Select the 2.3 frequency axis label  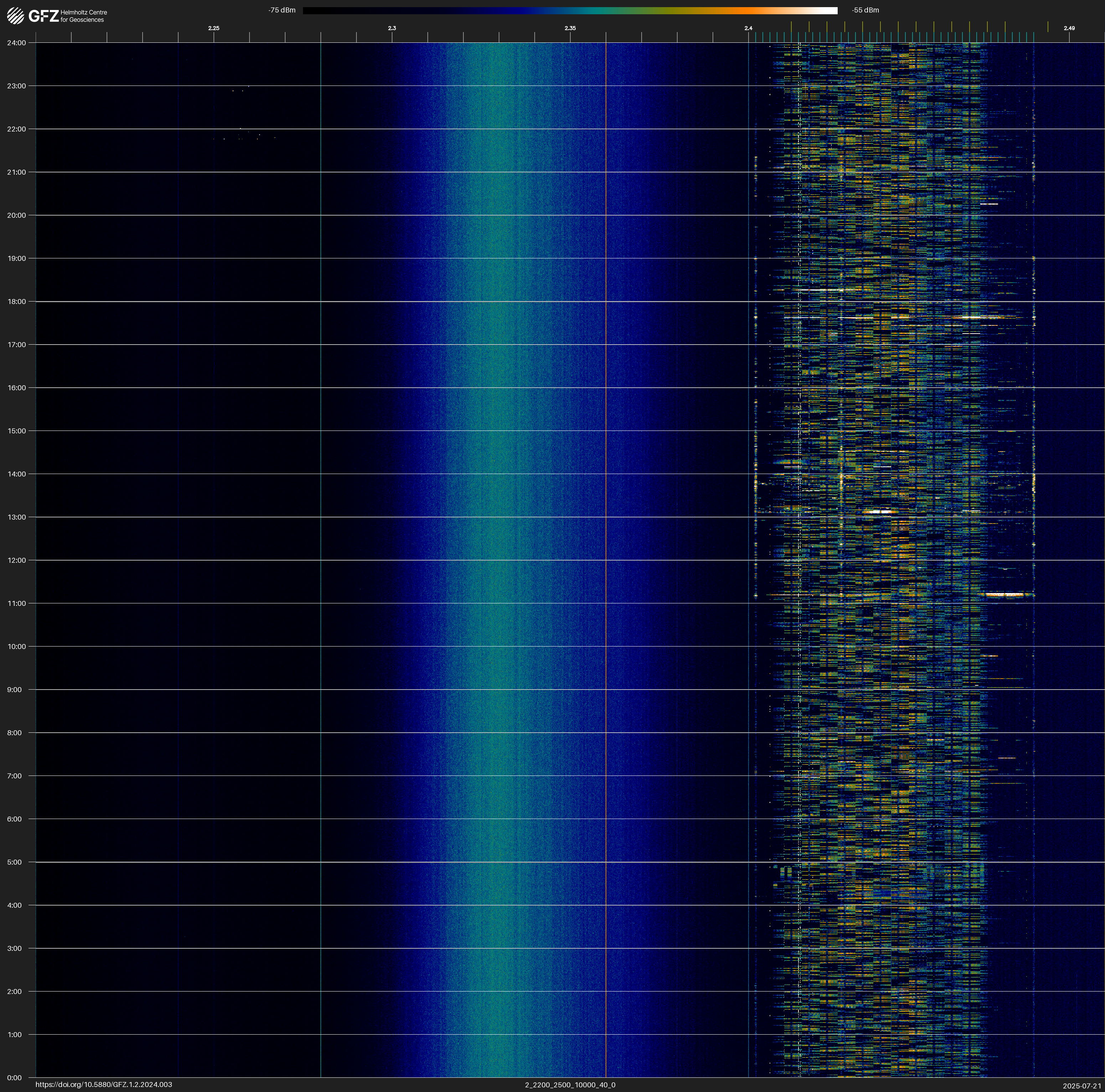[392, 28]
